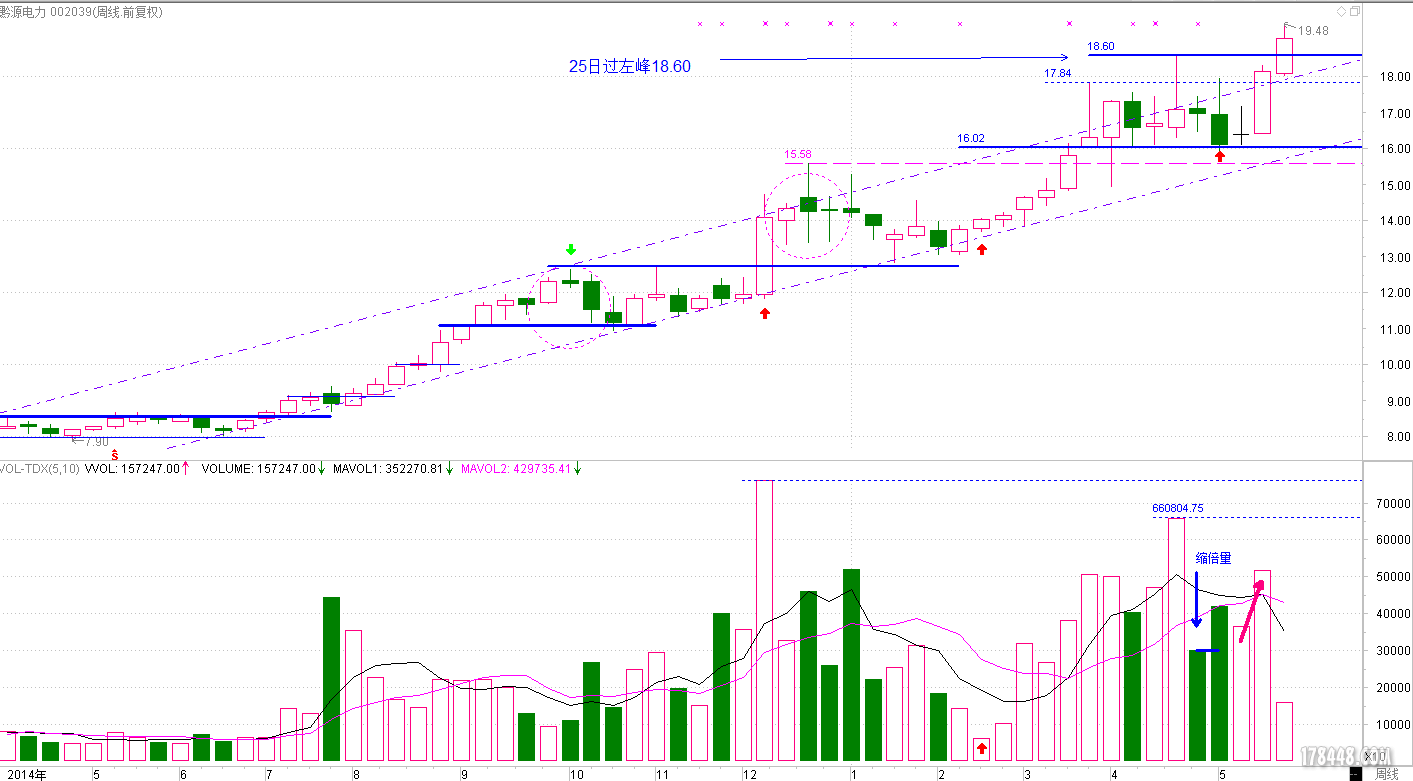Click the 660804.75 volume label
The width and height of the screenshot is (1413, 781).
[x=1178, y=508]
